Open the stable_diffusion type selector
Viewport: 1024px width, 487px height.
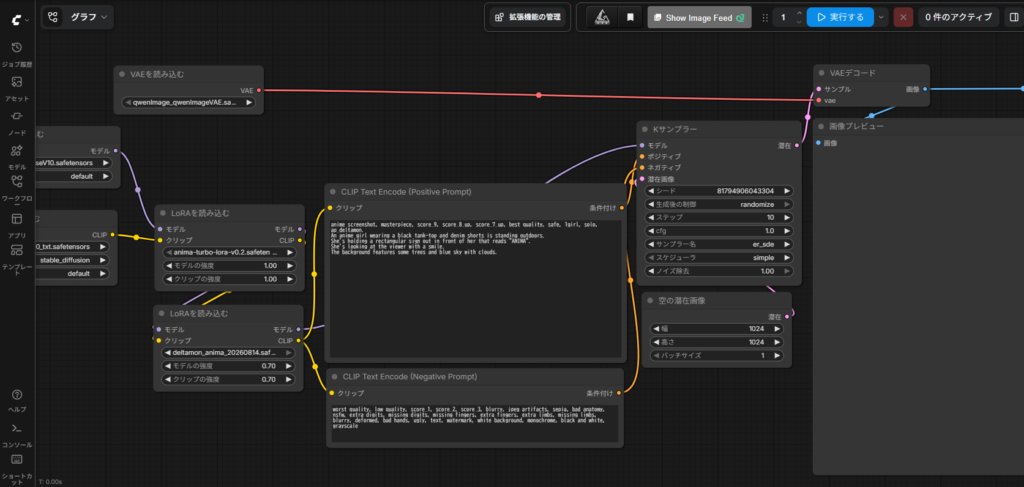[71, 260]
